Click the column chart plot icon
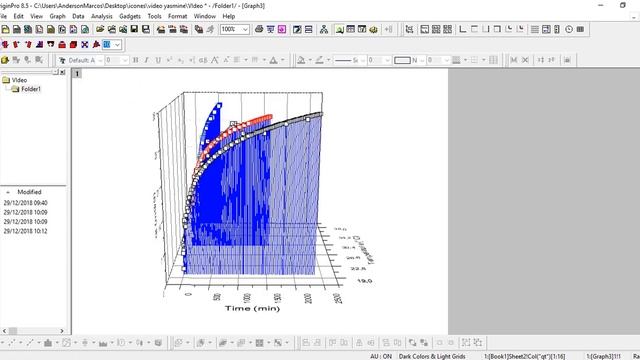 coord(48,343)
